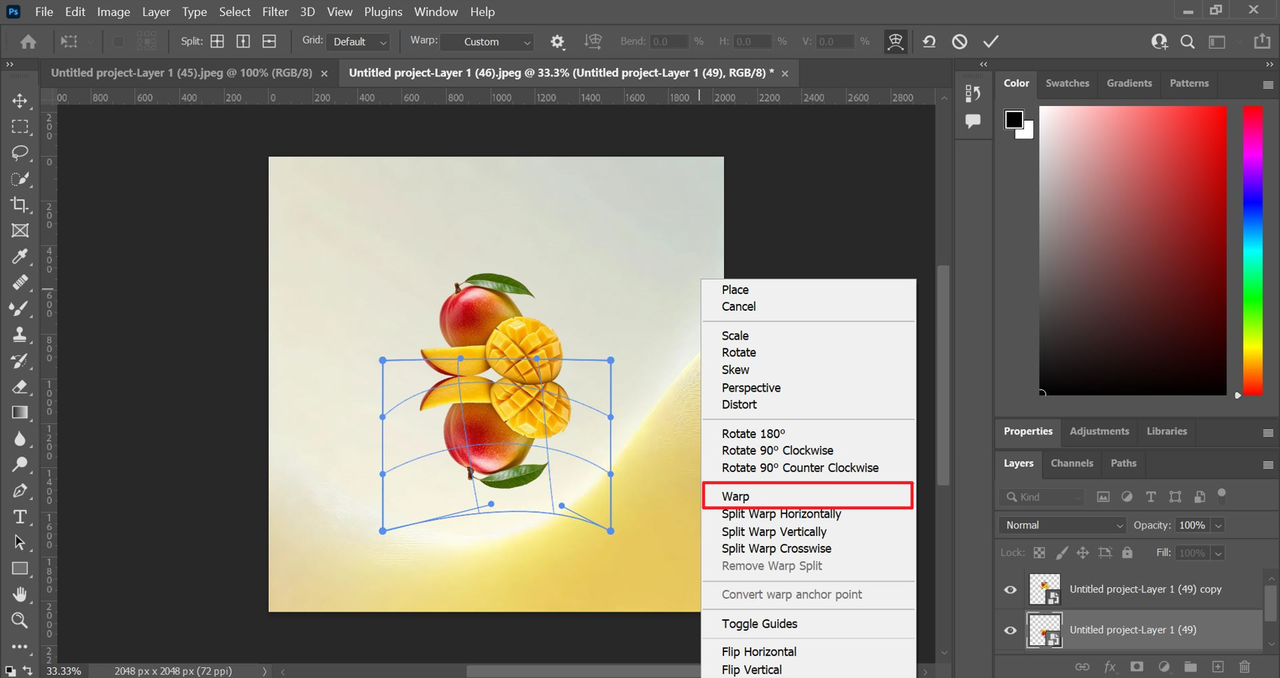Select the Lasso tool
Screen dimensions: 1280x678
pos(19,153)
